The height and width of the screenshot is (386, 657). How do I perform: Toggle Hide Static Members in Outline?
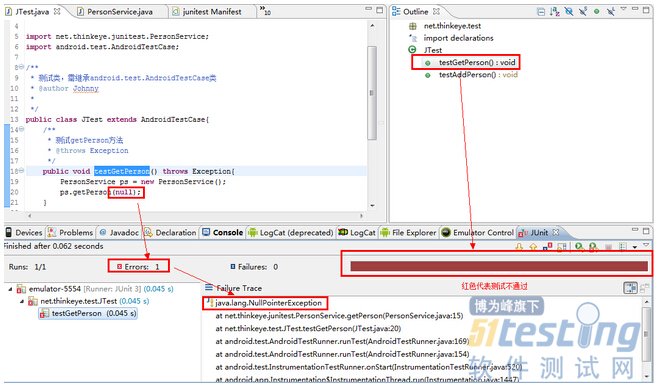[x=583, y=12]
